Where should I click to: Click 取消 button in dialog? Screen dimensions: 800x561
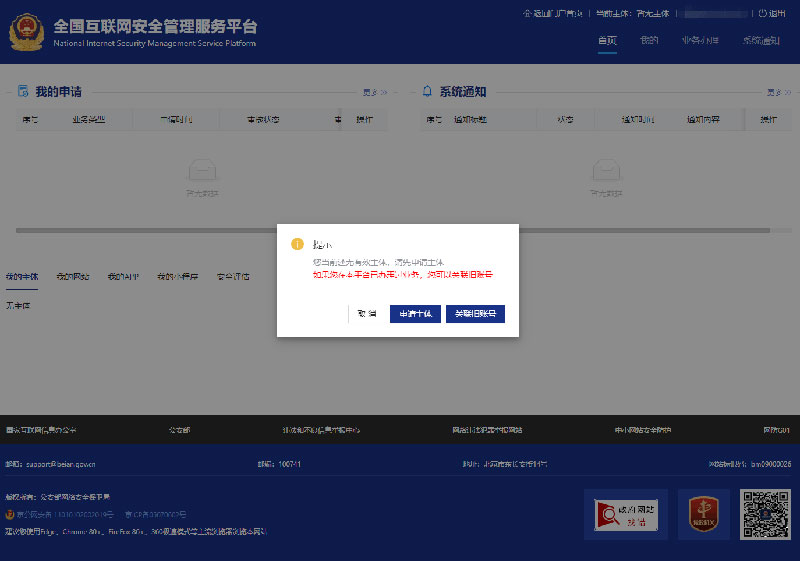pos(367,314)
